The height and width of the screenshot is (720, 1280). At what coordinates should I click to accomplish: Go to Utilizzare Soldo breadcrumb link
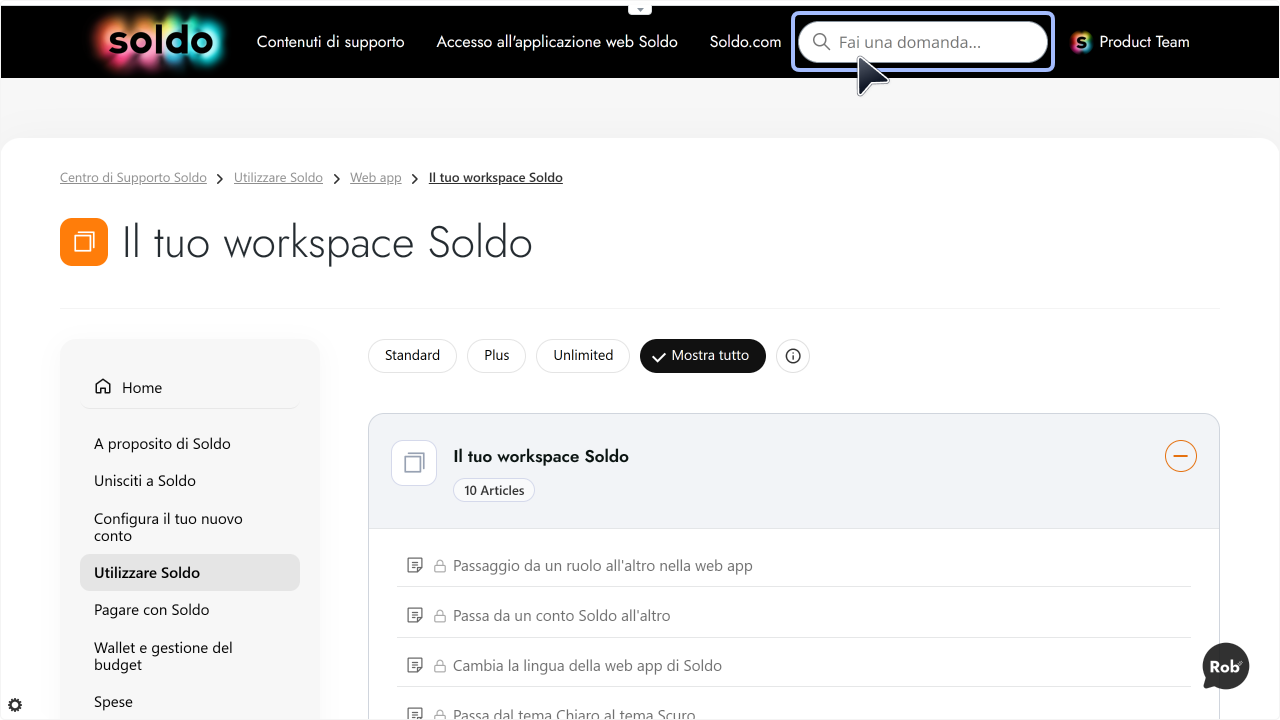(278, 178)
